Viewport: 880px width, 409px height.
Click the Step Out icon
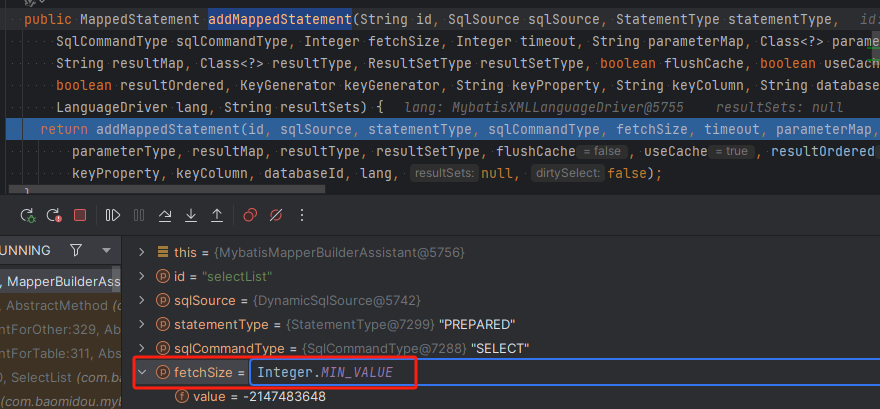point(217,215)
